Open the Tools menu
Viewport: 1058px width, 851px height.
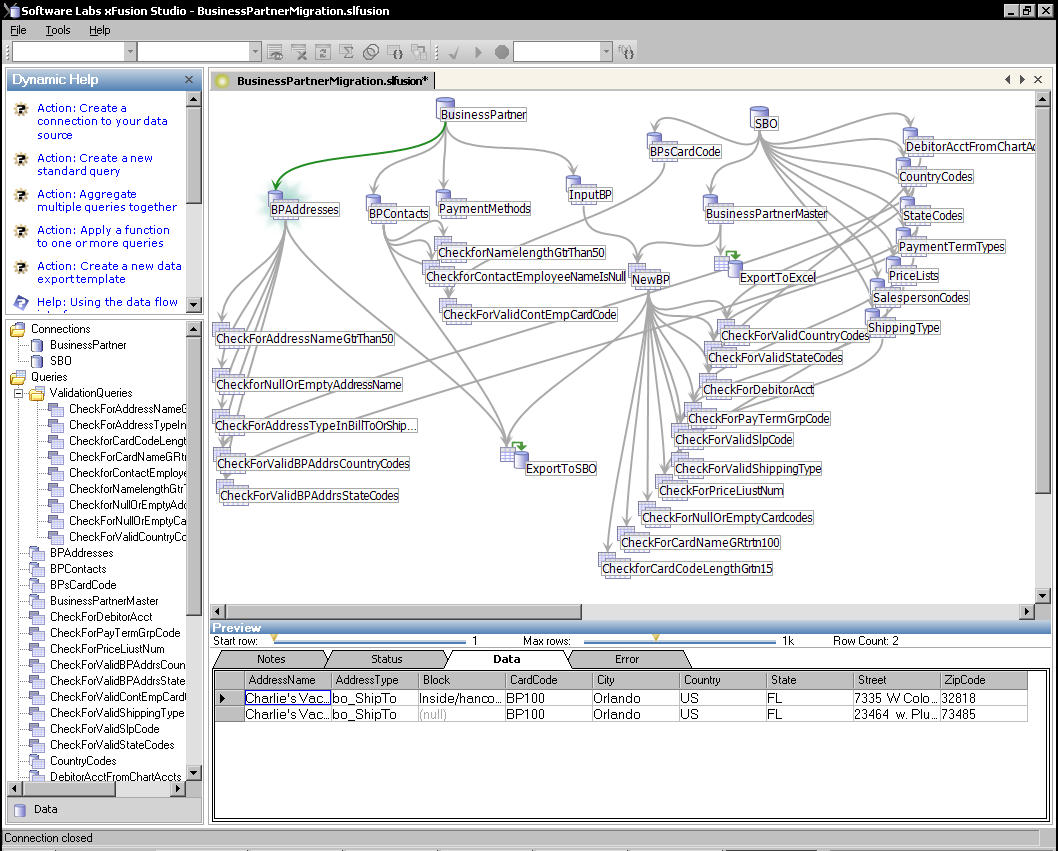point(58,30)
